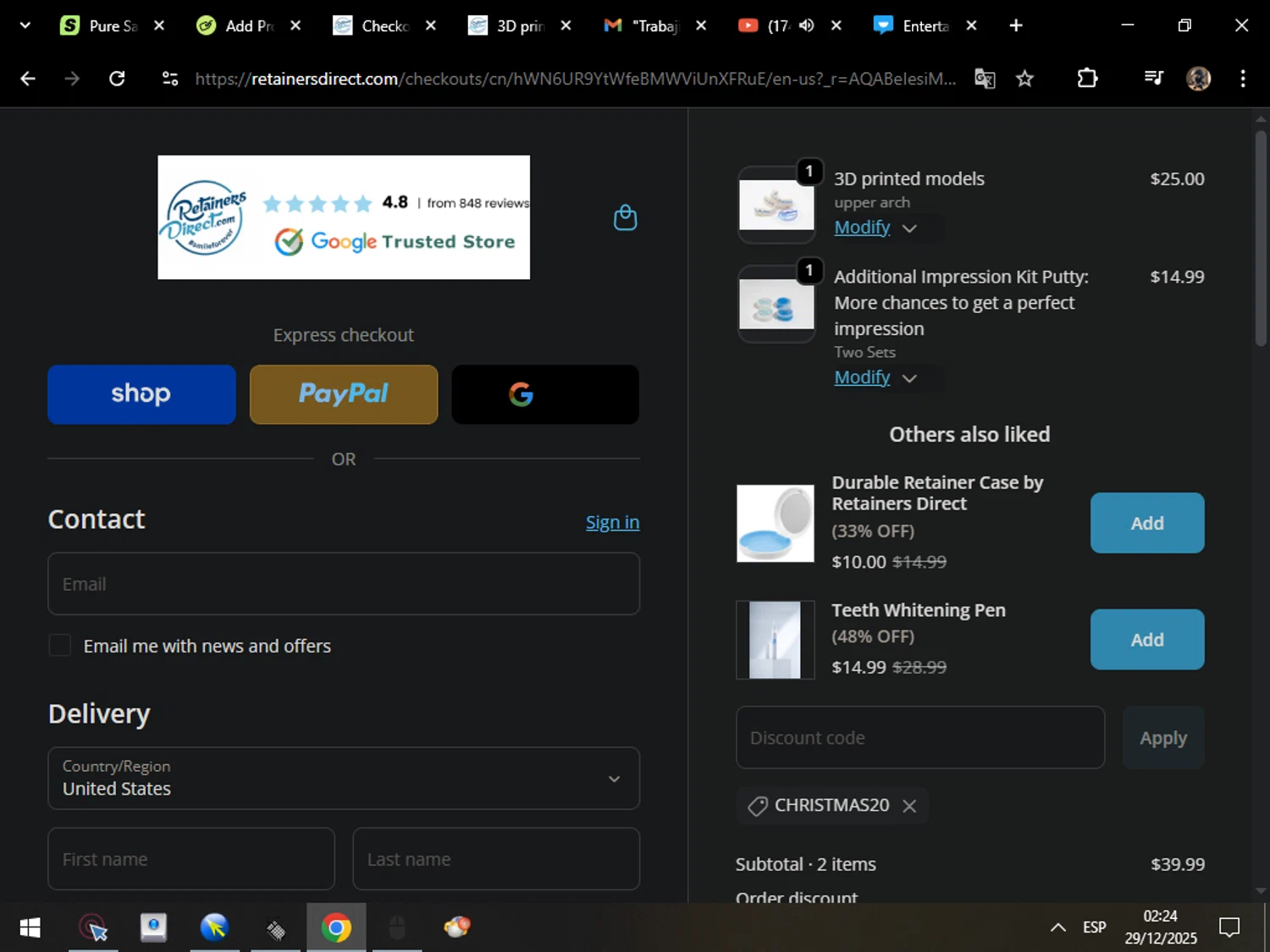Expand Modify chevron for 3D printed models
1270x952 pixels.
(909, 228)
